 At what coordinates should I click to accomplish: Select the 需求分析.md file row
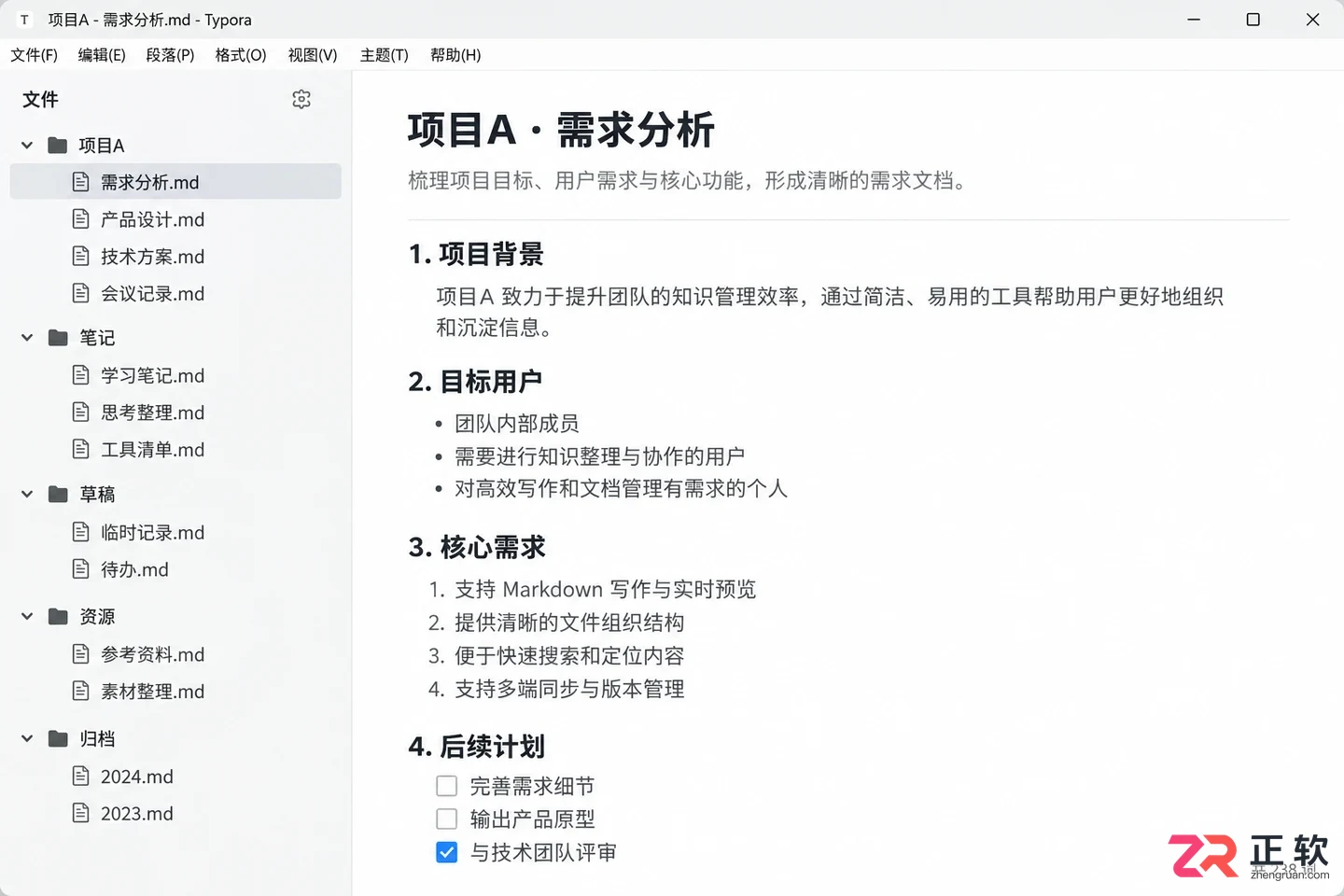(175, 182)
